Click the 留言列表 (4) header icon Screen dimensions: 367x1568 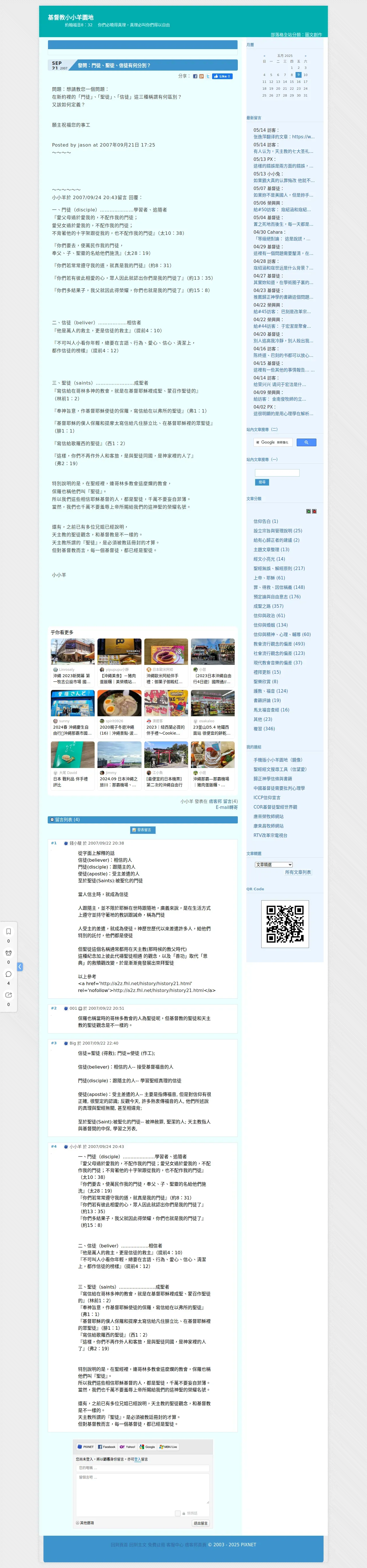52,820
